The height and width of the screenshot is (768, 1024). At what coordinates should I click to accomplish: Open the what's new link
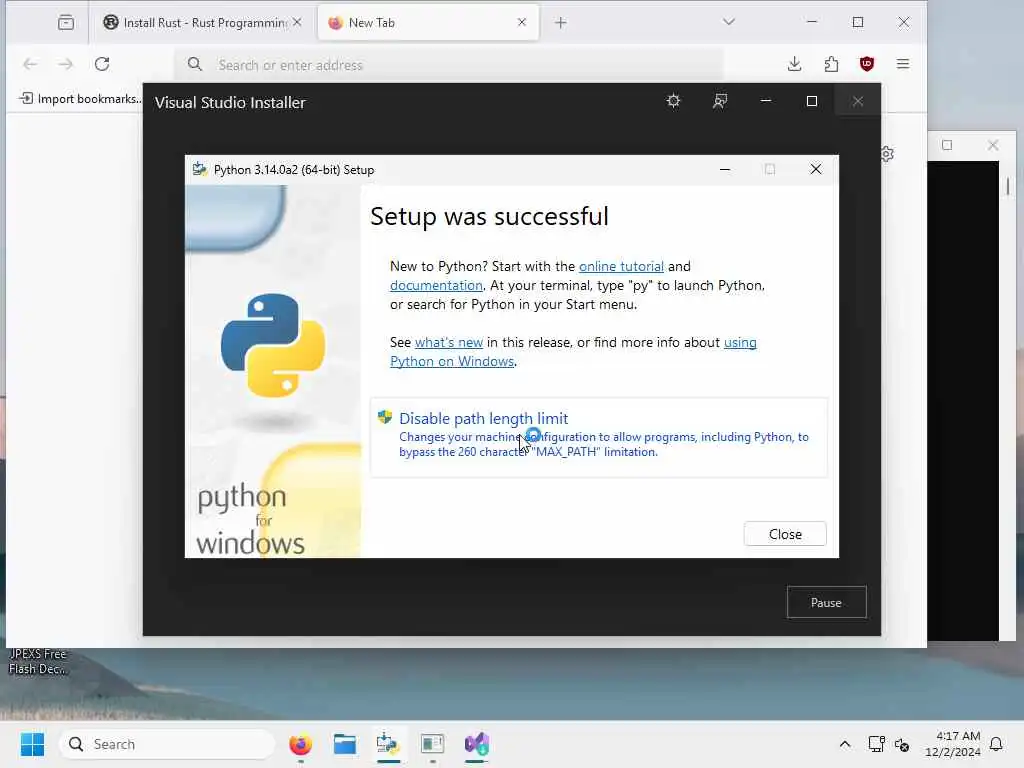point(449,342)
